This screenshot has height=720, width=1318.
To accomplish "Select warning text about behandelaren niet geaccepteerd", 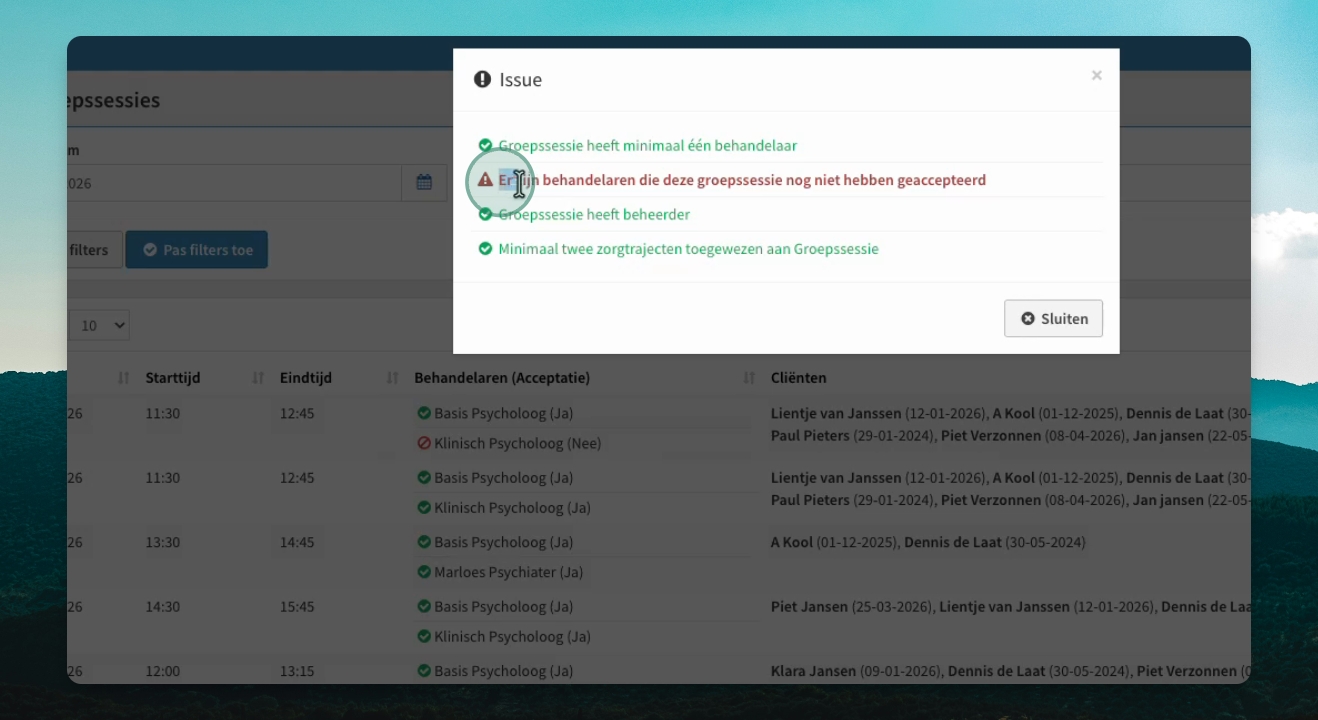I will point(742,180).
